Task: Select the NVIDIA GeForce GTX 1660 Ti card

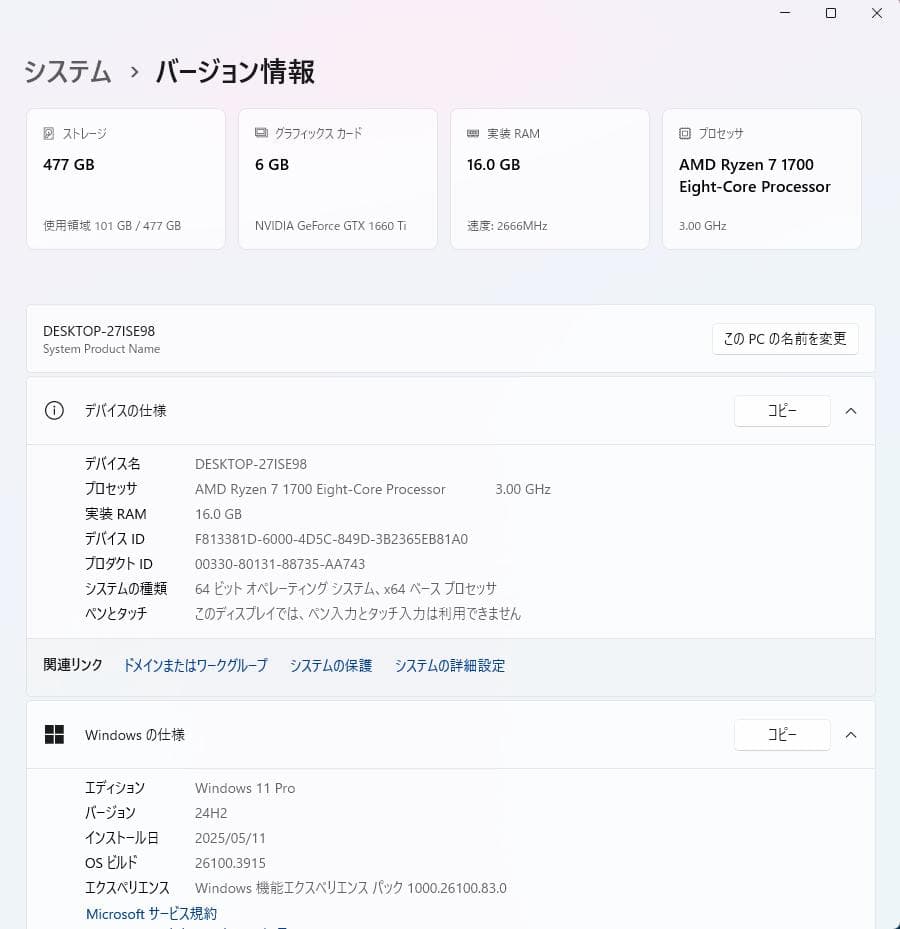Action: 337,178
